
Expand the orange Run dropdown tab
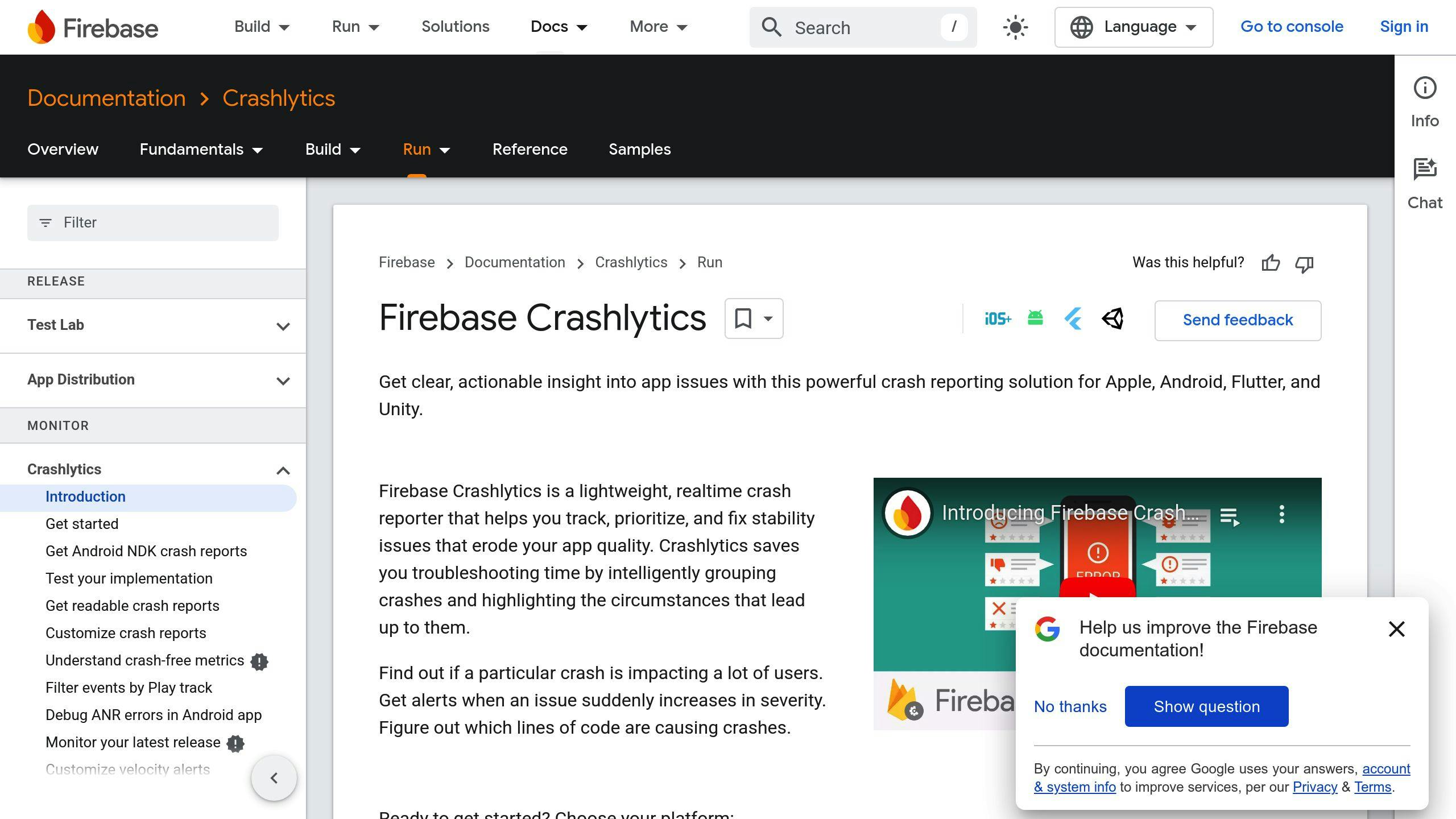click(x=427, y=150)
